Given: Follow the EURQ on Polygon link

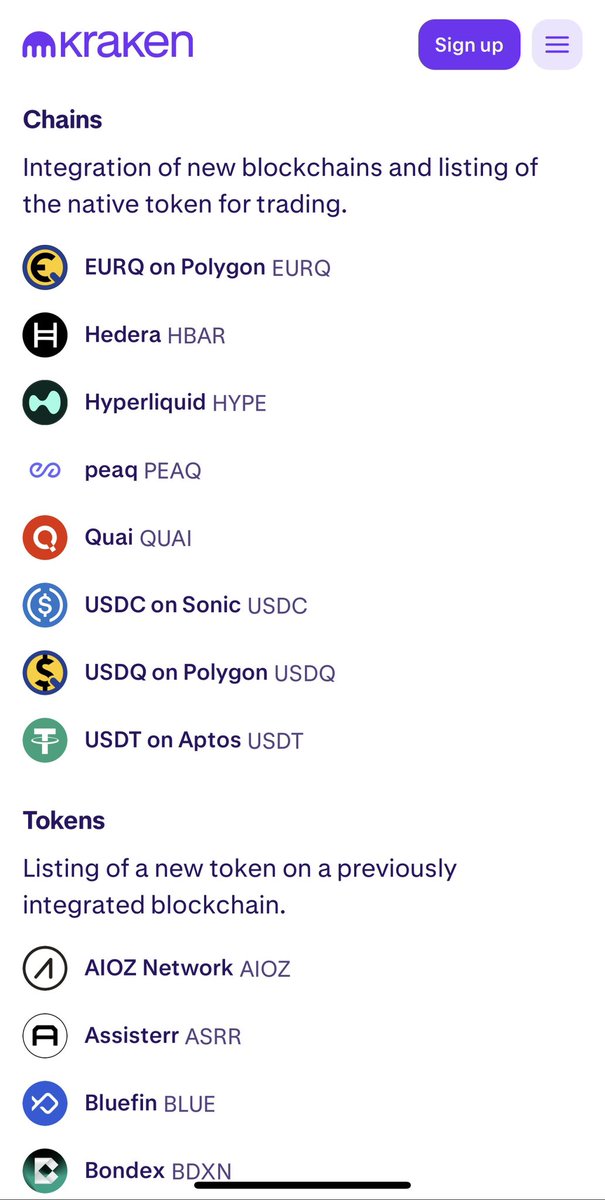Looking at the screenshot, I should [207, 268].
